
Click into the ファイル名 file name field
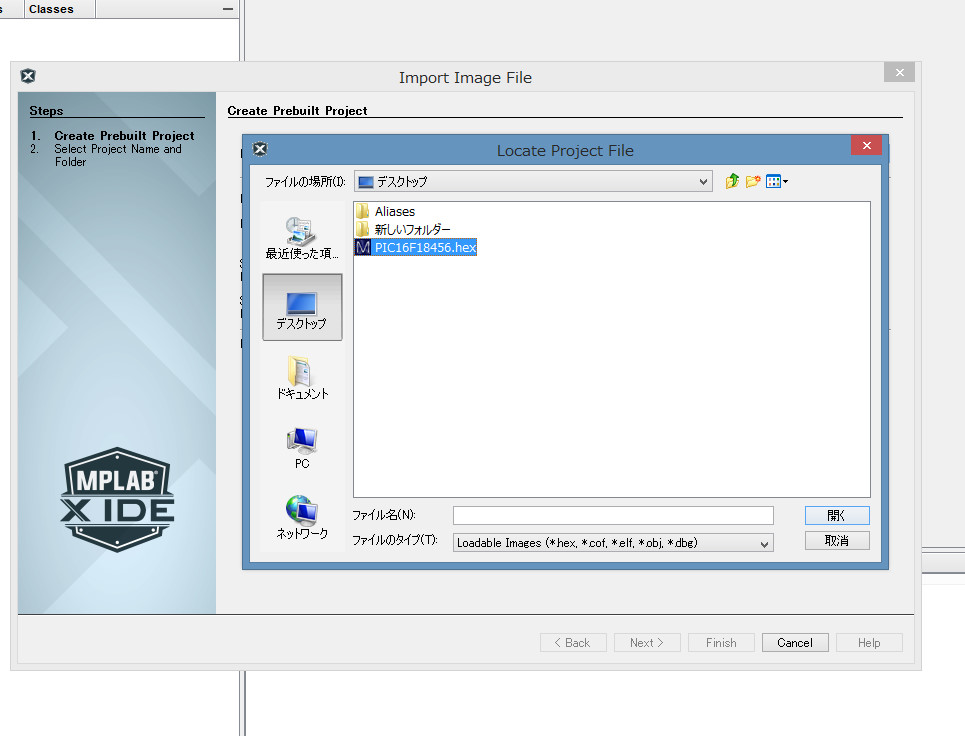[x=613, y=515]
